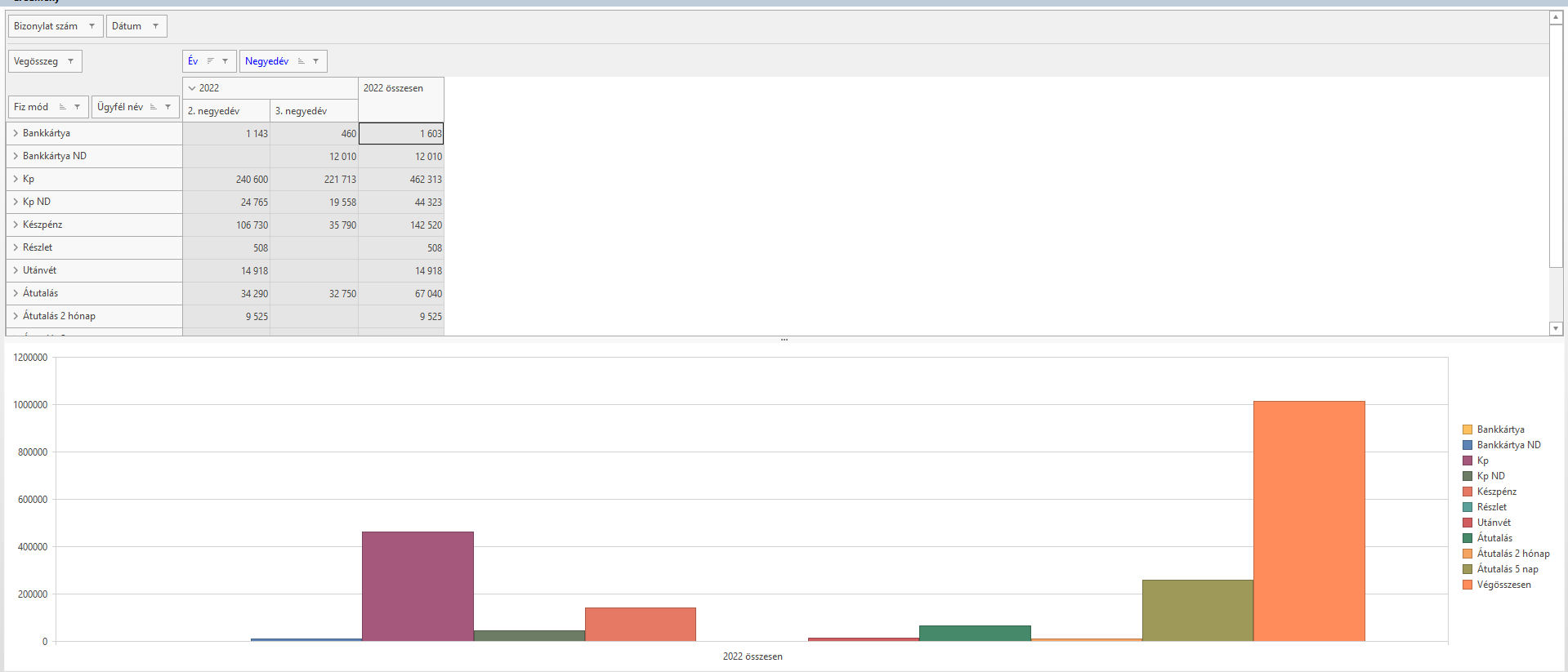Click the Kp total cell 462 313
This screenshot has height=672, width=1568.
[401, 180]
